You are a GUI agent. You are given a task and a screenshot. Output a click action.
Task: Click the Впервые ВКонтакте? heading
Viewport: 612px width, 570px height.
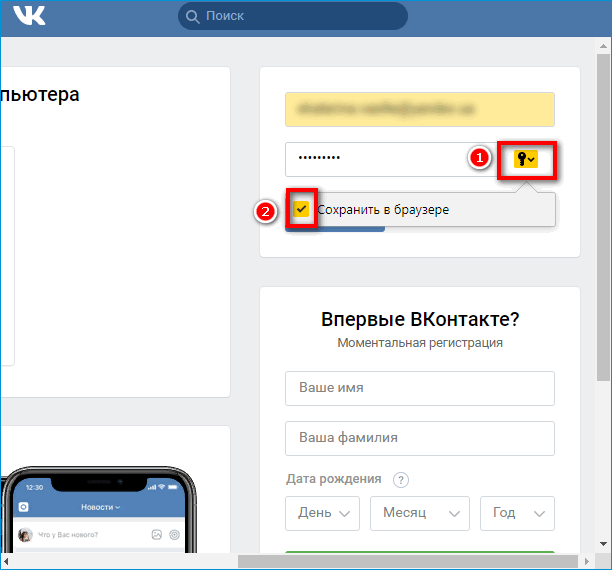(x=420, y=319)
